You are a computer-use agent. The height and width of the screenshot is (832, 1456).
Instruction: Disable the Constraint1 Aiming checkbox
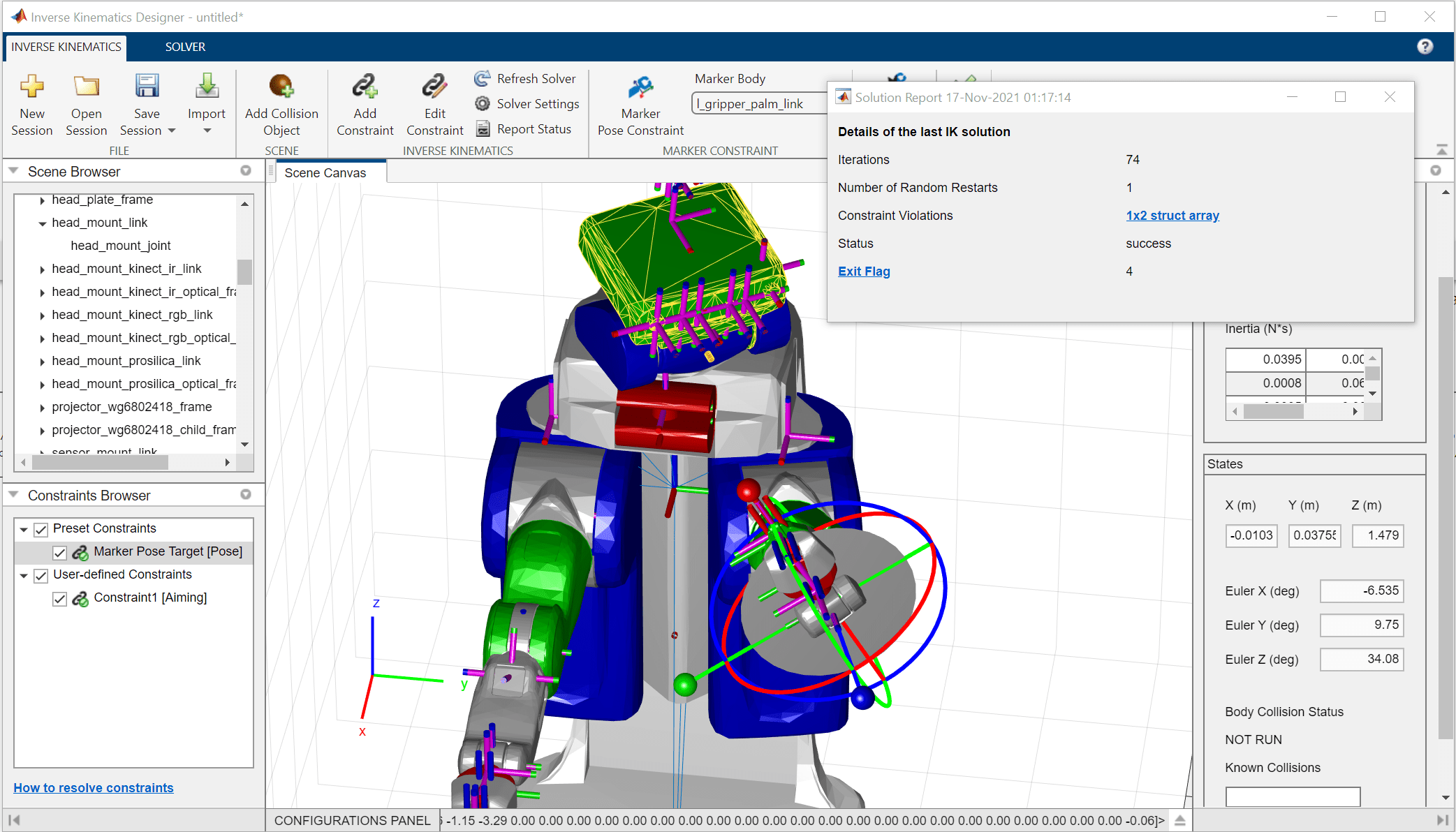pos(60,599)
